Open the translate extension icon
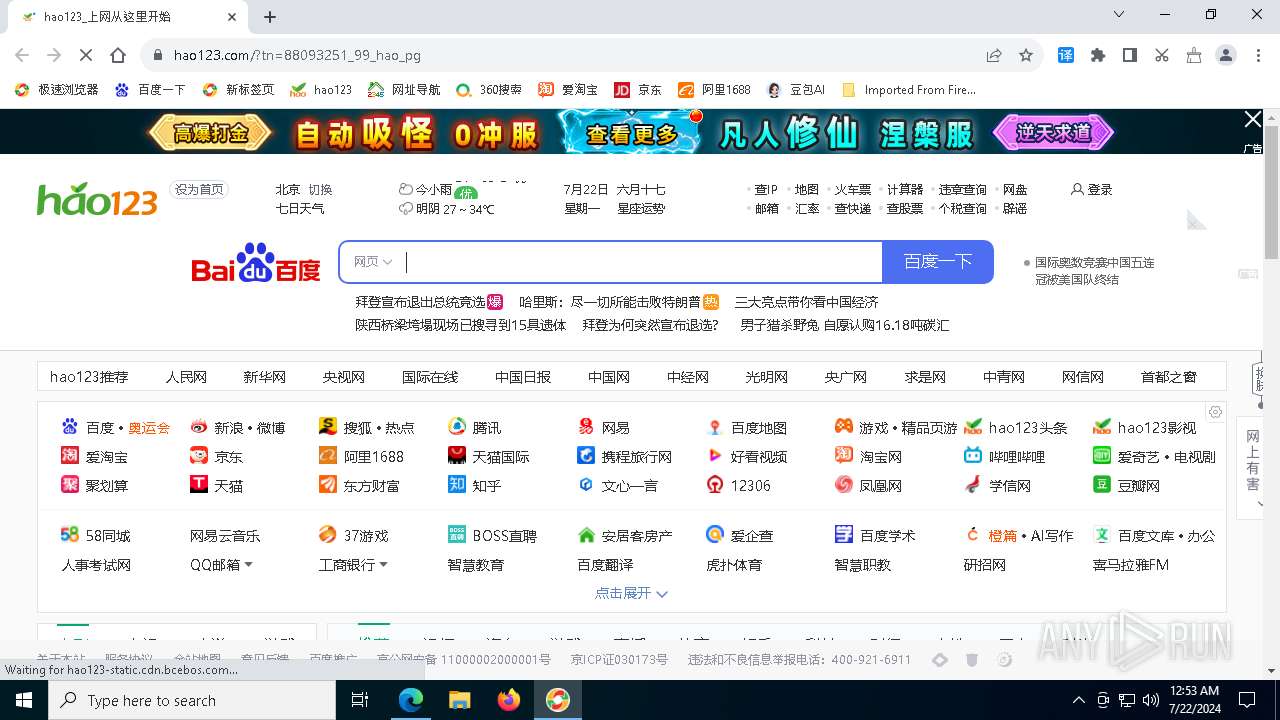The image size is (1280, 720). tap(1066, 56)
